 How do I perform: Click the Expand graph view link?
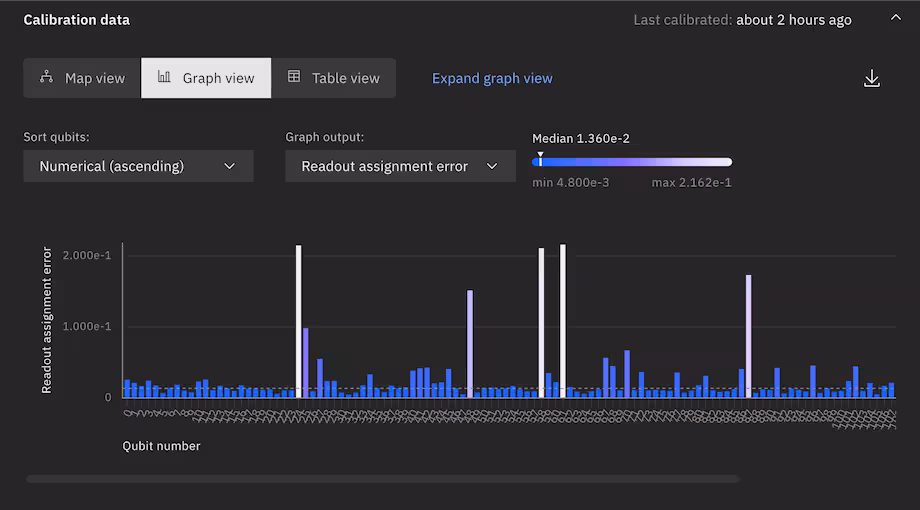(492, 78)
